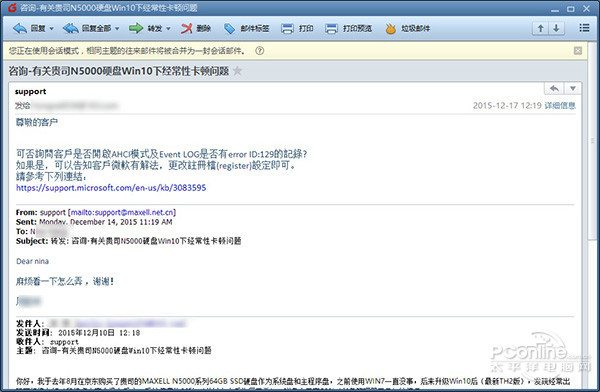Dismiss the conversation mode notice bar
Image resolution: width=600 pixels, height=392 pixels.
578,51
